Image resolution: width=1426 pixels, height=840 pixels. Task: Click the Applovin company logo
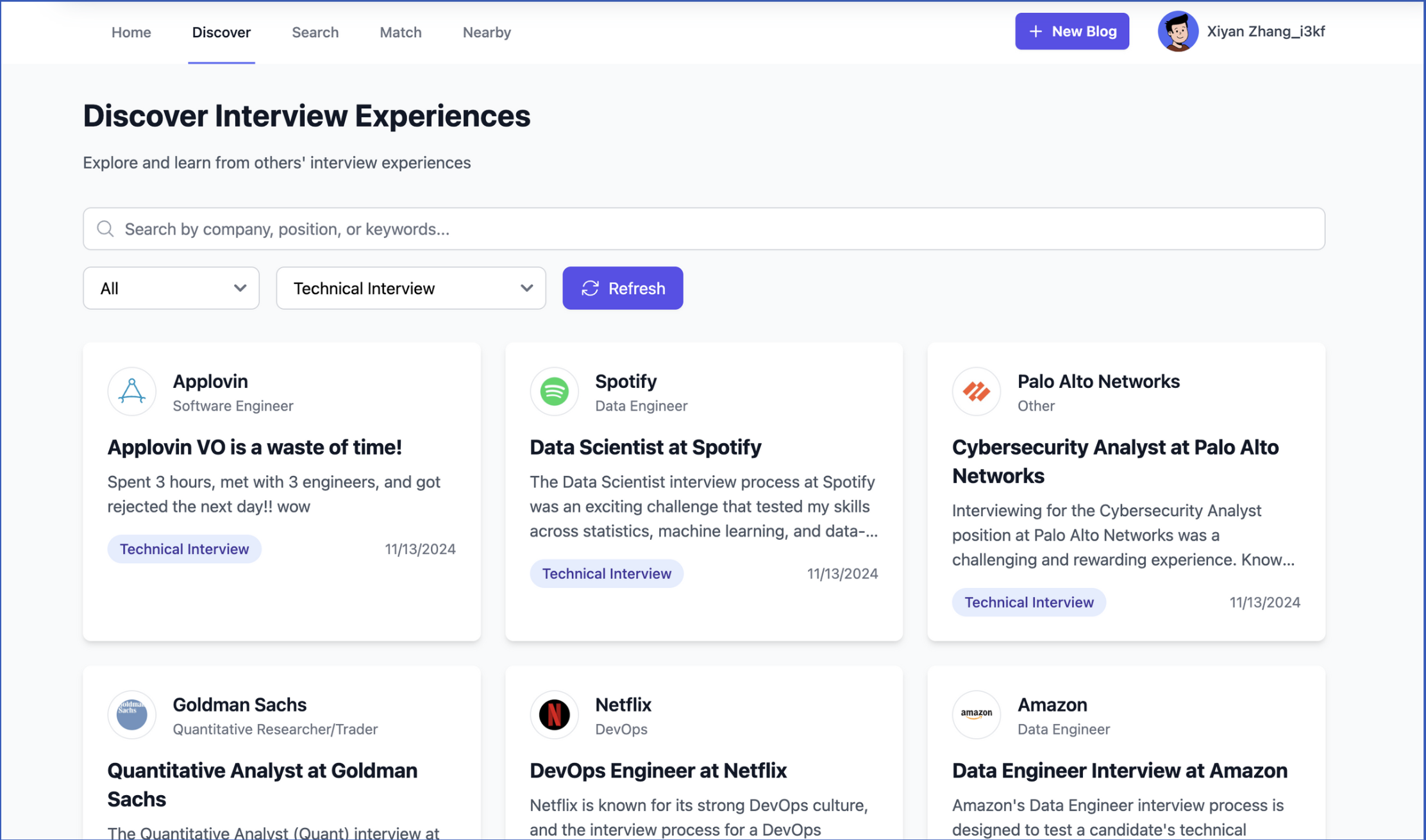tap(131, 392)
